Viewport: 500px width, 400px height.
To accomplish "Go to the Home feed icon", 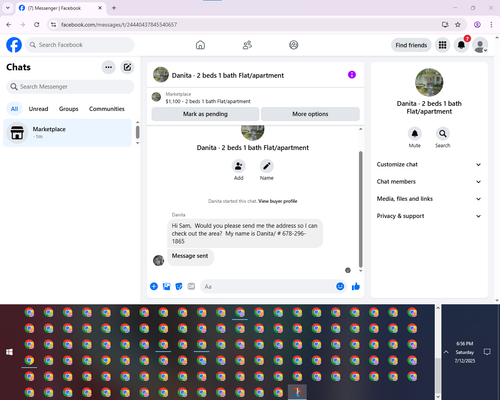I will [x=200, y=45].
